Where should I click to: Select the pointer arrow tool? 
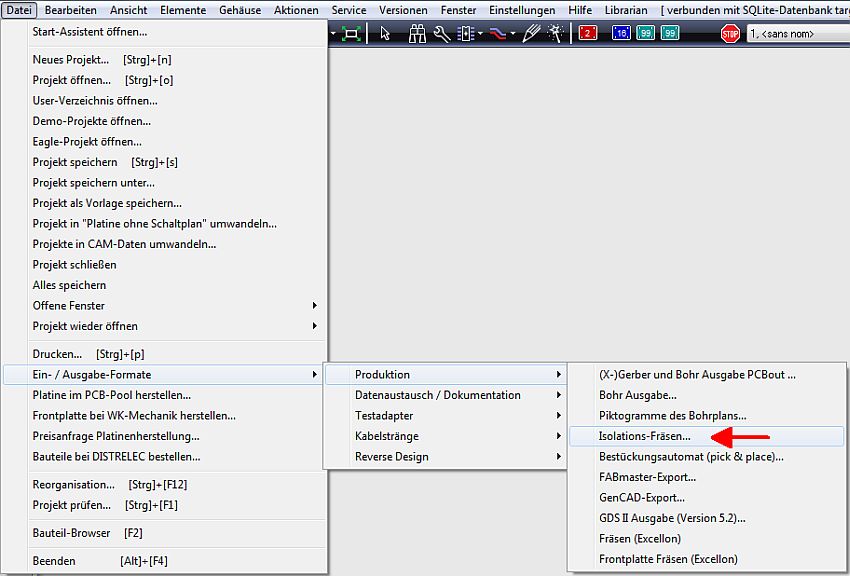point(386,33)
